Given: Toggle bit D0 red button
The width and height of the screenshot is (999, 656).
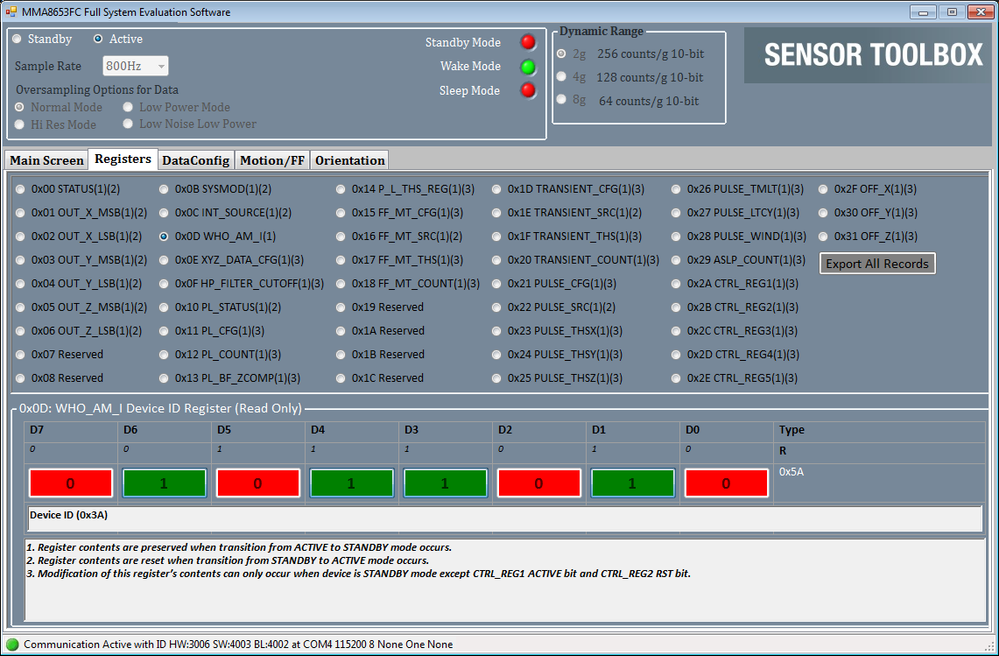Looking at the screenshot, I should (x=726, y=483).
